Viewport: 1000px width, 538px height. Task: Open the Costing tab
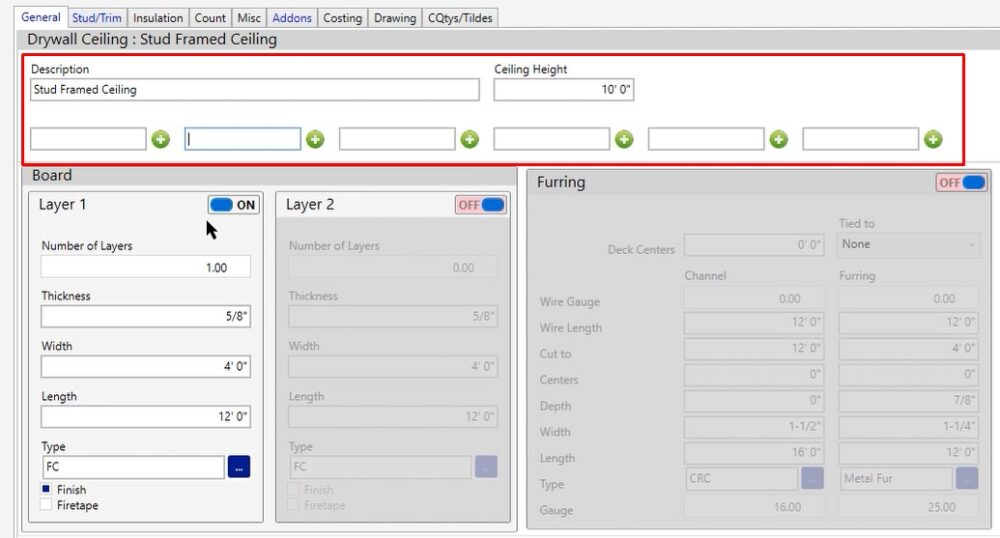342,18
